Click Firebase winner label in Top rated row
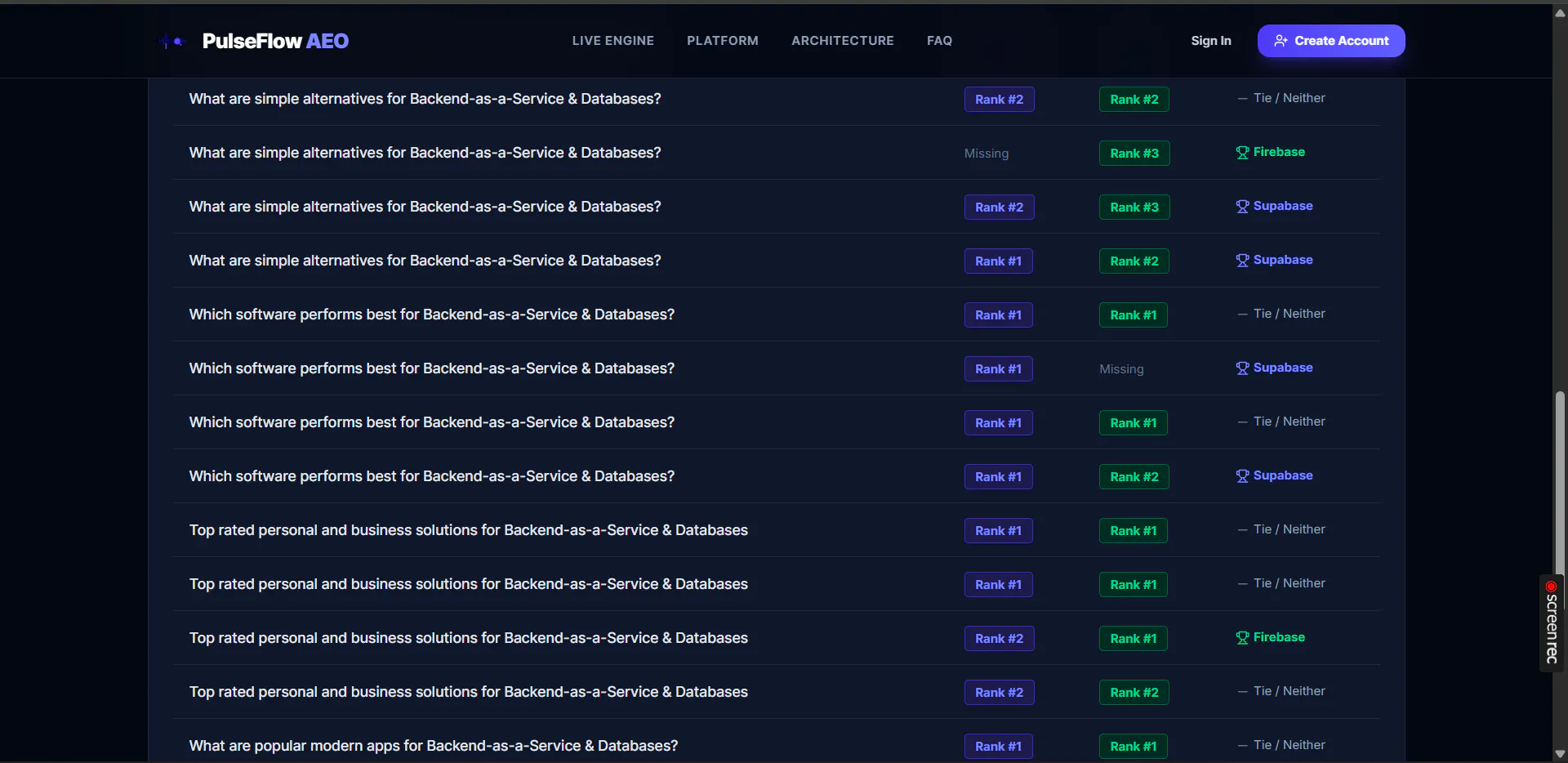The image size is (1568, 763). tap(1279, 637)
